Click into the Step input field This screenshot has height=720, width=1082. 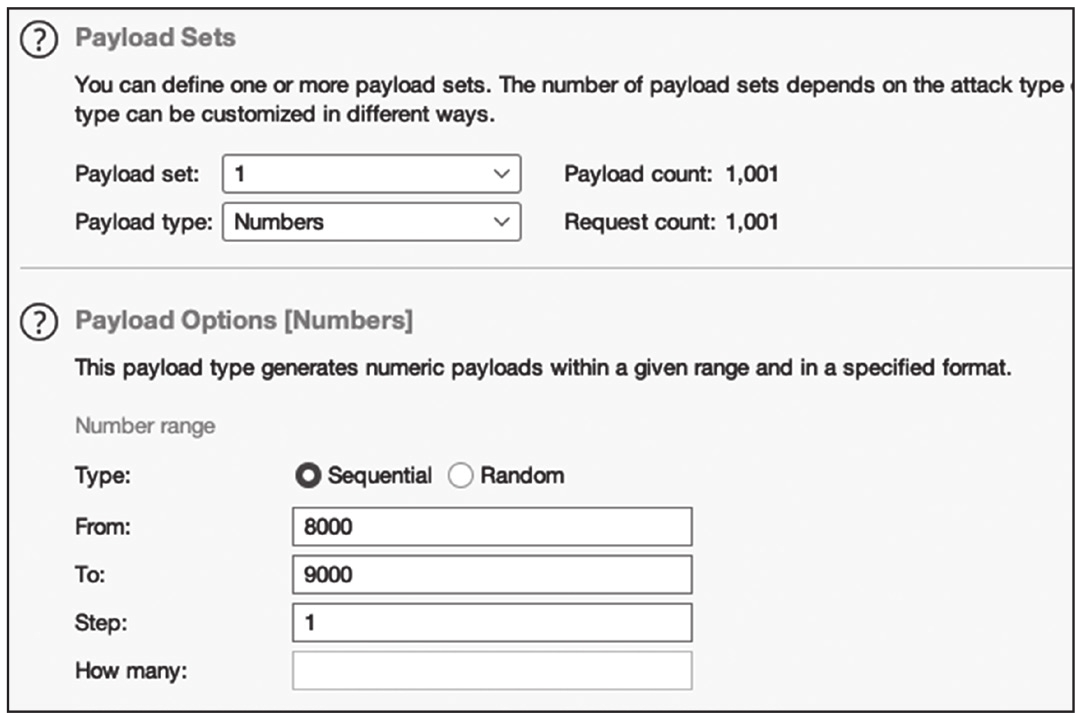click(x=491, y=622)
